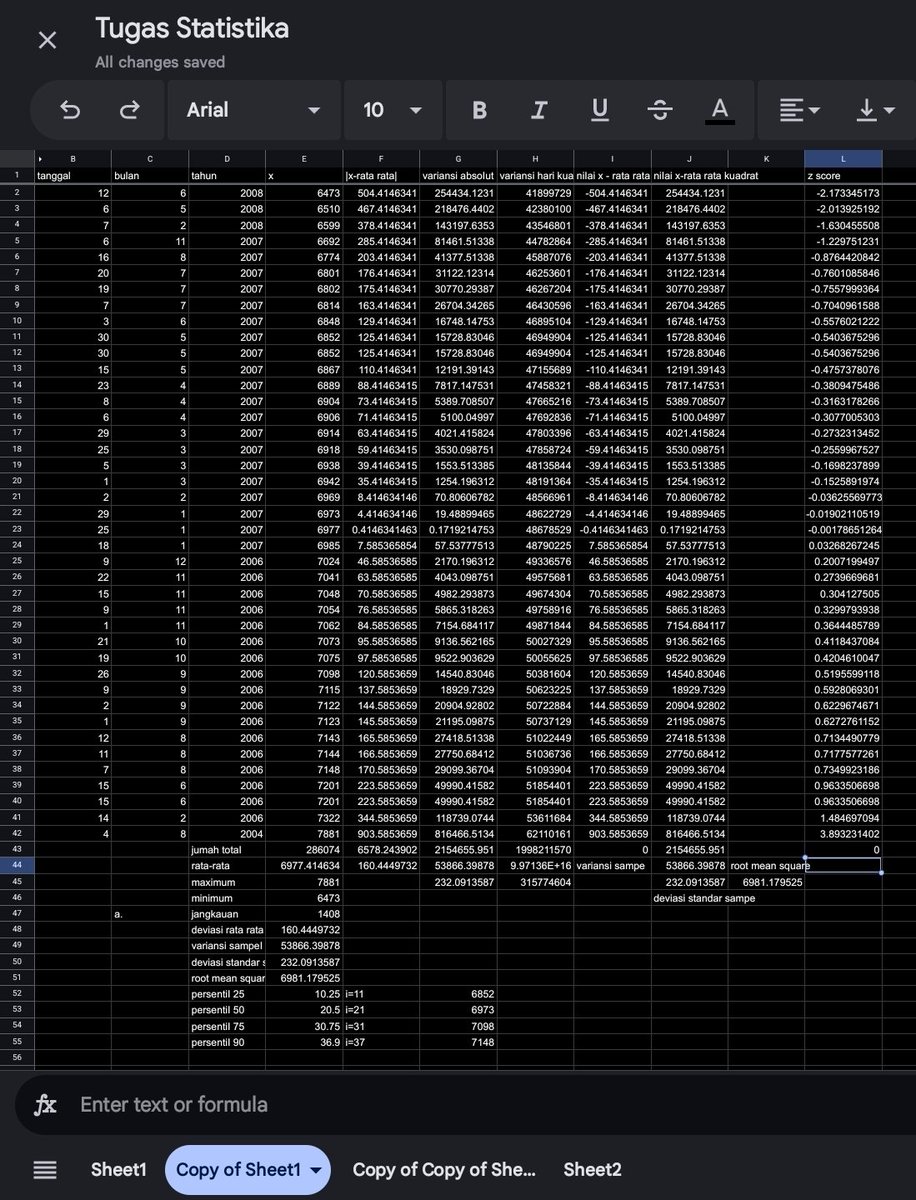Select the 'minimum' label cell

[x=227, y=898]
